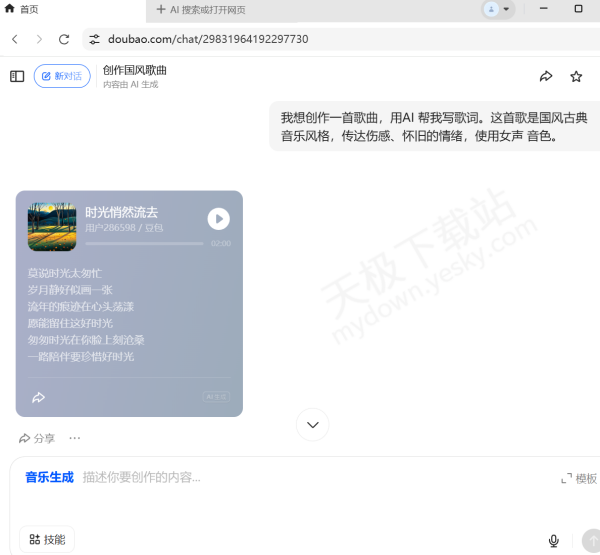Reload the page with refresh icon
Viewport: 600px width, 555px height.
pos(64,39)
